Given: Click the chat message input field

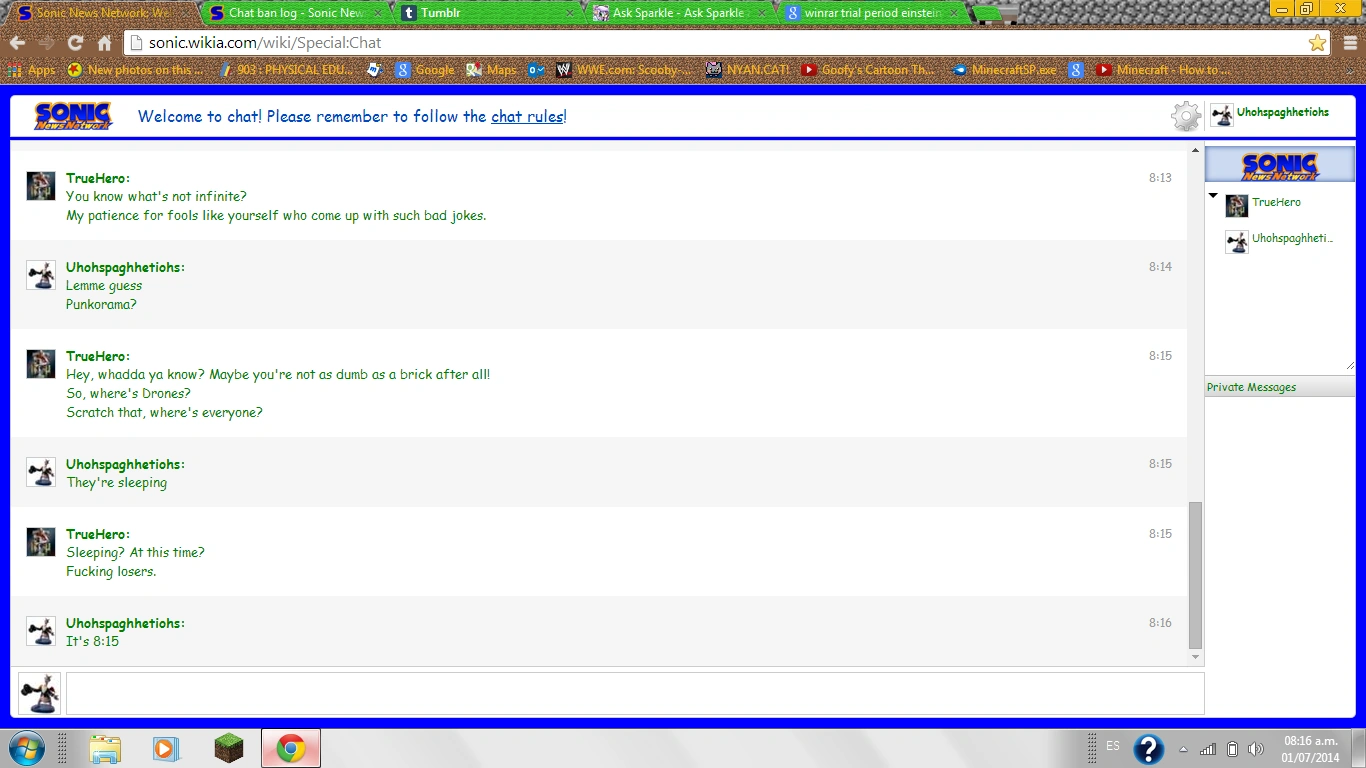Looking at the screenshot, I should (x=634, y=693).
